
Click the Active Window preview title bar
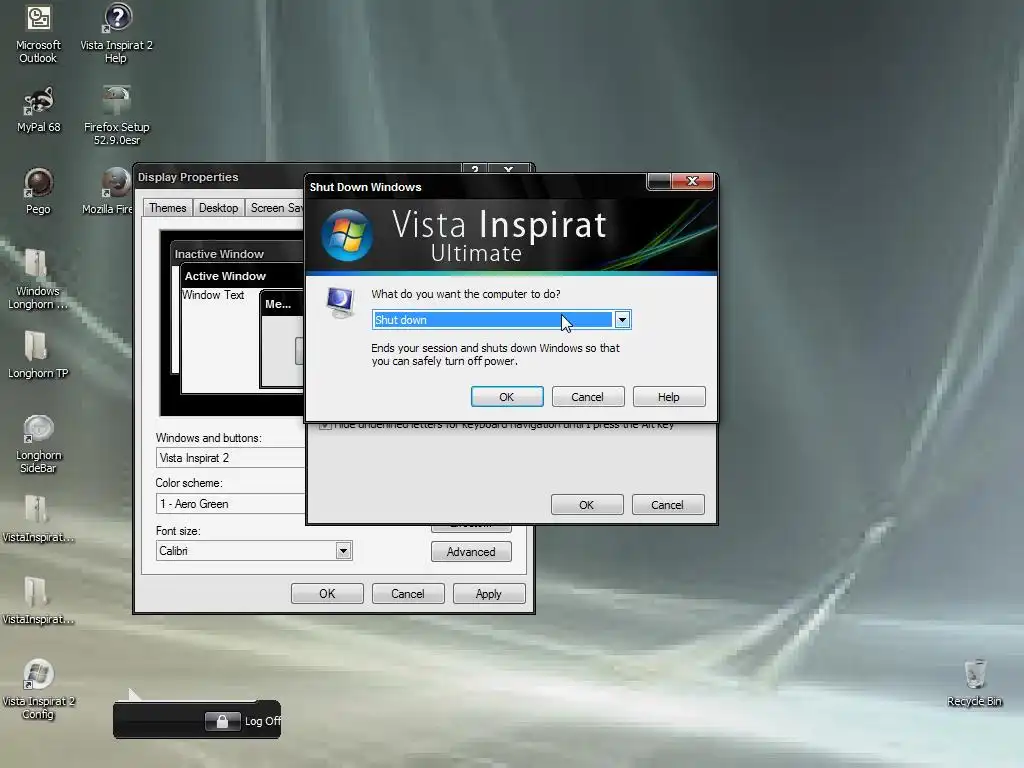(x=243, y=276)
